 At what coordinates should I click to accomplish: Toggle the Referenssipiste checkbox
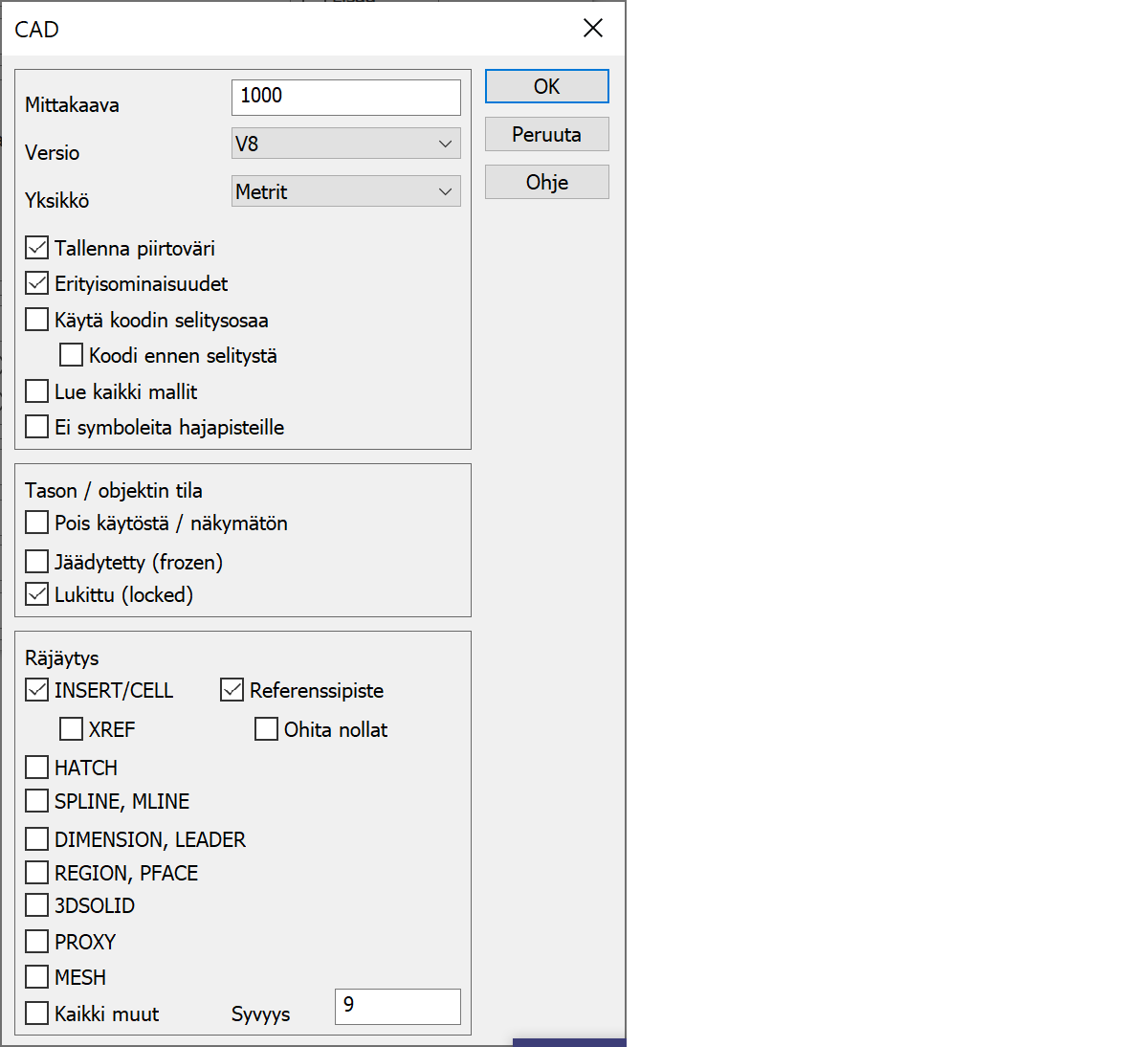click(232, 690)
